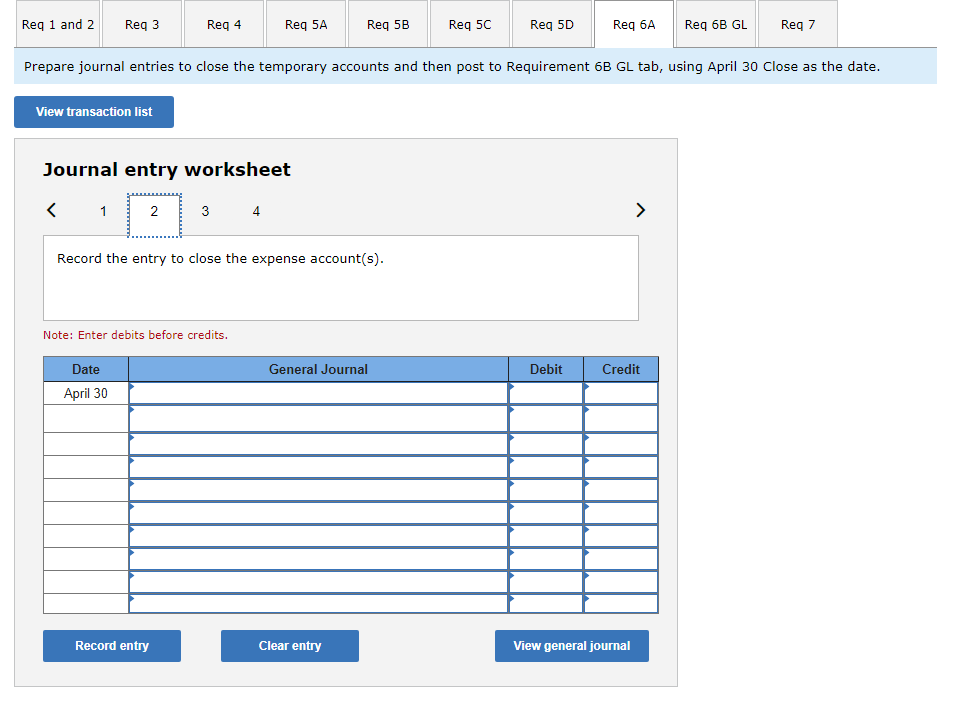
Task: Click 'Note: Enter debits before credits' text
Action: 135,335
